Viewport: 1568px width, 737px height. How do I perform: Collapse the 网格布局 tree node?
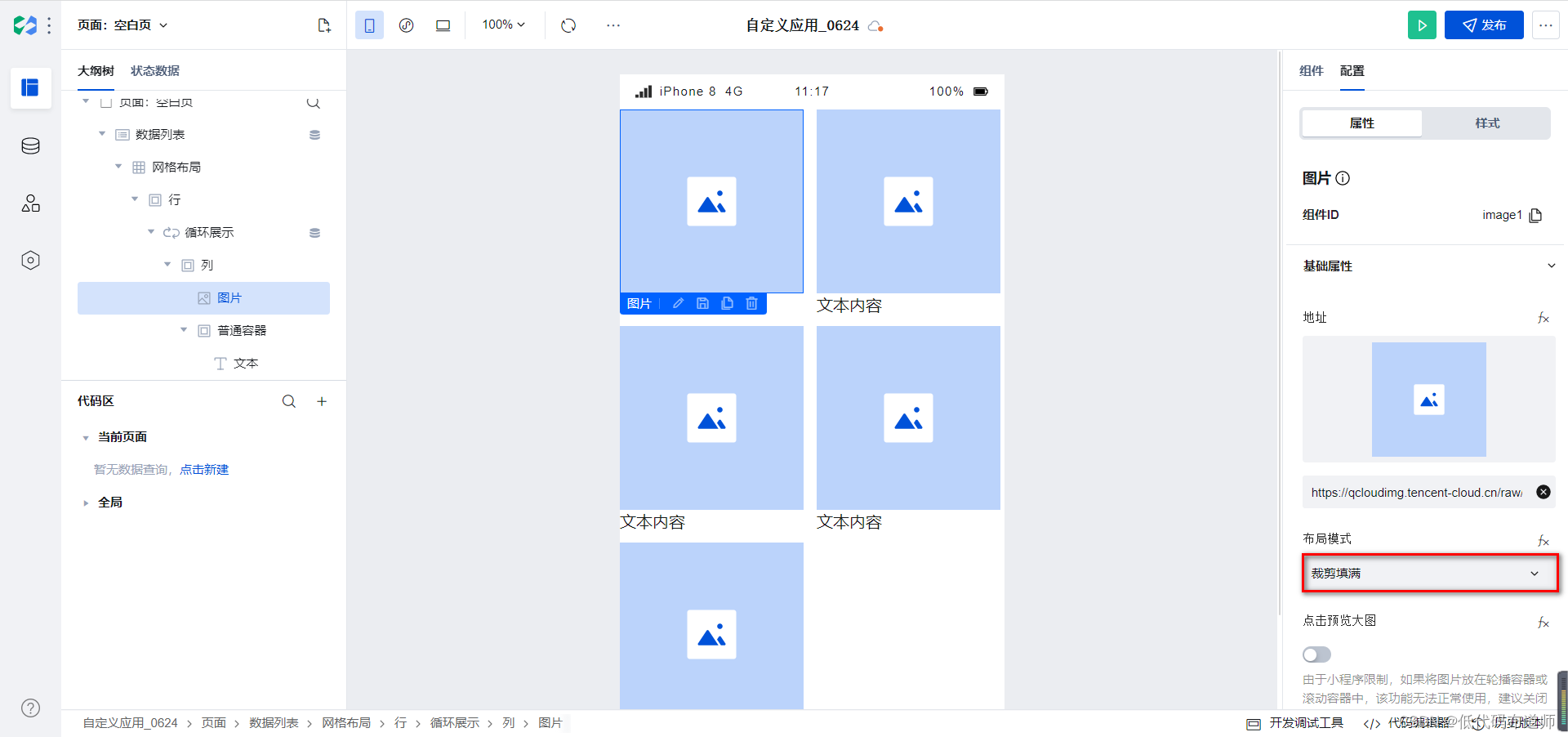pyautogui.click(x=118, y=167)
